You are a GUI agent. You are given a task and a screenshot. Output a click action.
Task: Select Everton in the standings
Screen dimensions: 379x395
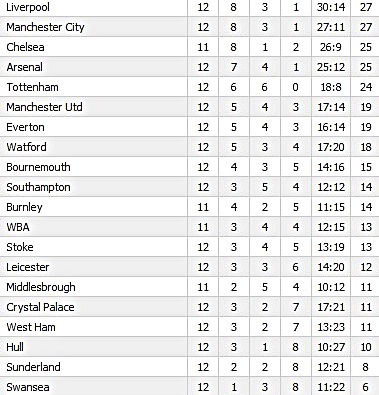pyautogui.click(x=25, y=127)
